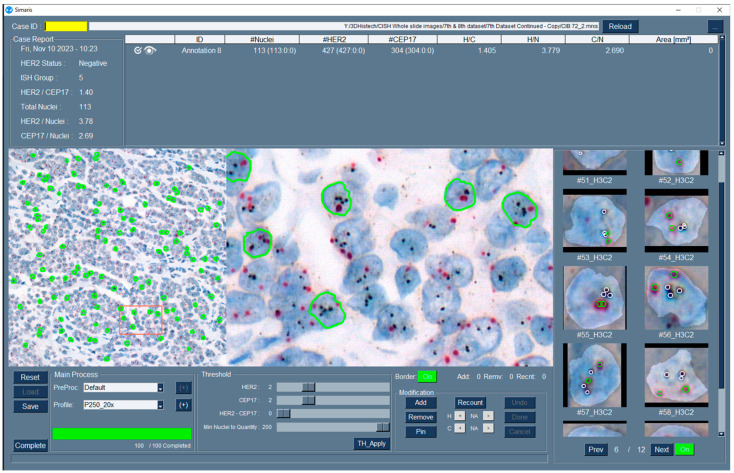The image size is (734, 473).
Task: Select the H/C column header
Action: coord(469,39)
